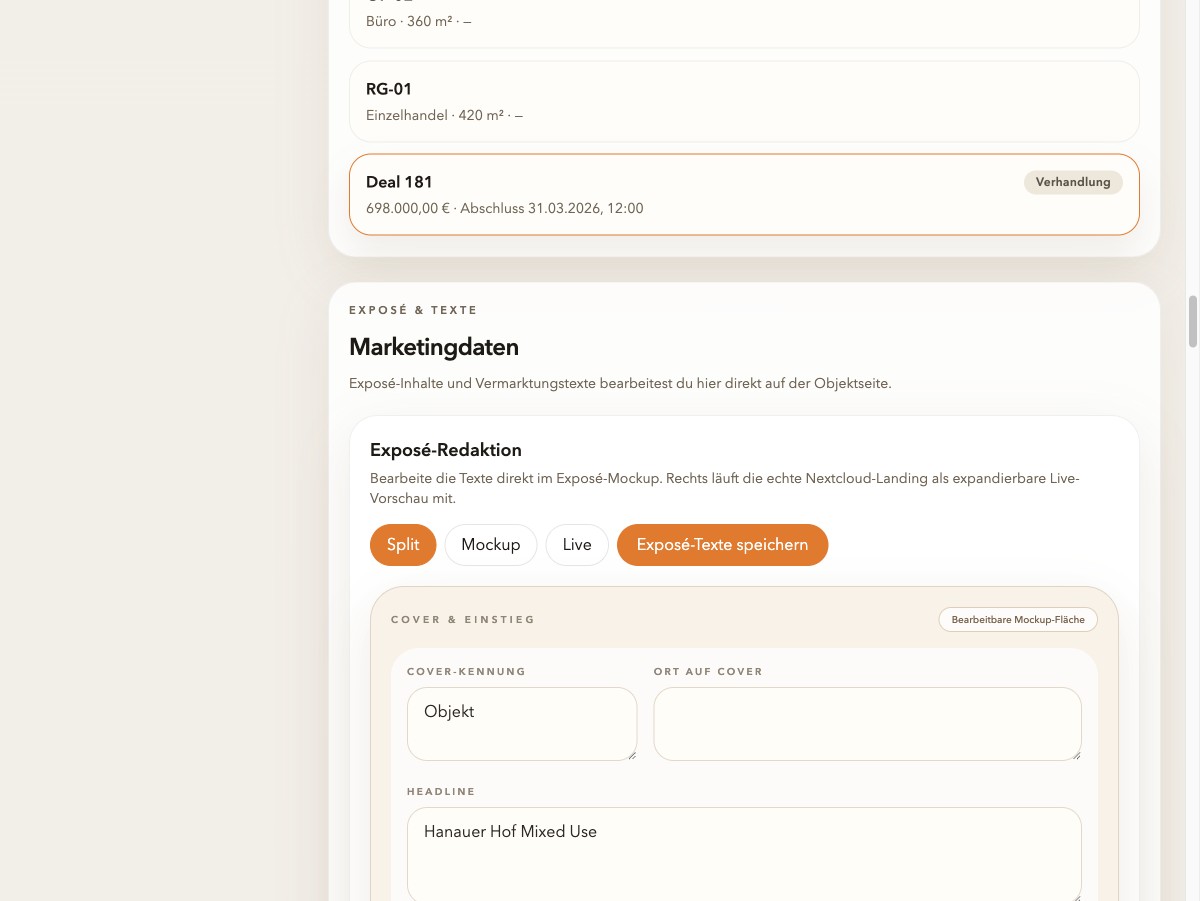Click the Exposé & Texte label
Viewport: 1200px width, 901px height.
pyautogui.click(x=413, y=310)
